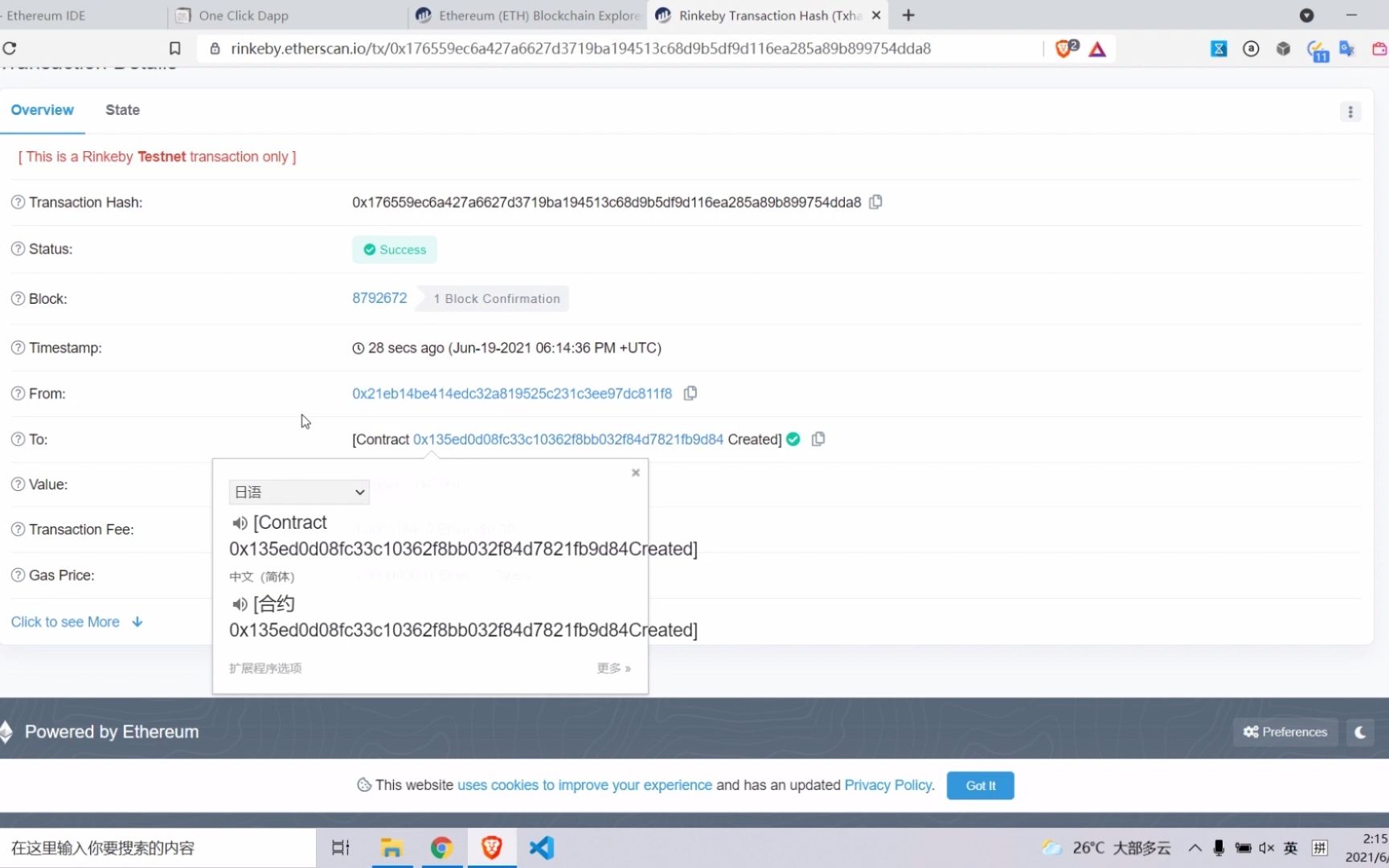Open 扩展程序选项 extension options in popup
This screenshot has height=868, width=1389.
(x=265, y=668)
